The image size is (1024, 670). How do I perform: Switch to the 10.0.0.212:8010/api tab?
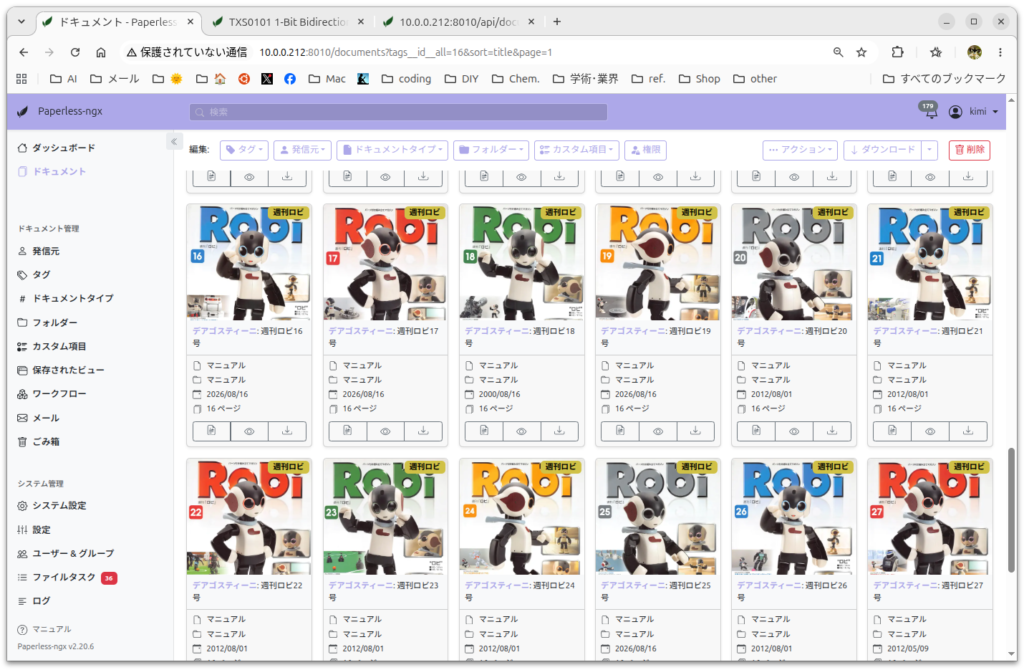coord(458,22)
